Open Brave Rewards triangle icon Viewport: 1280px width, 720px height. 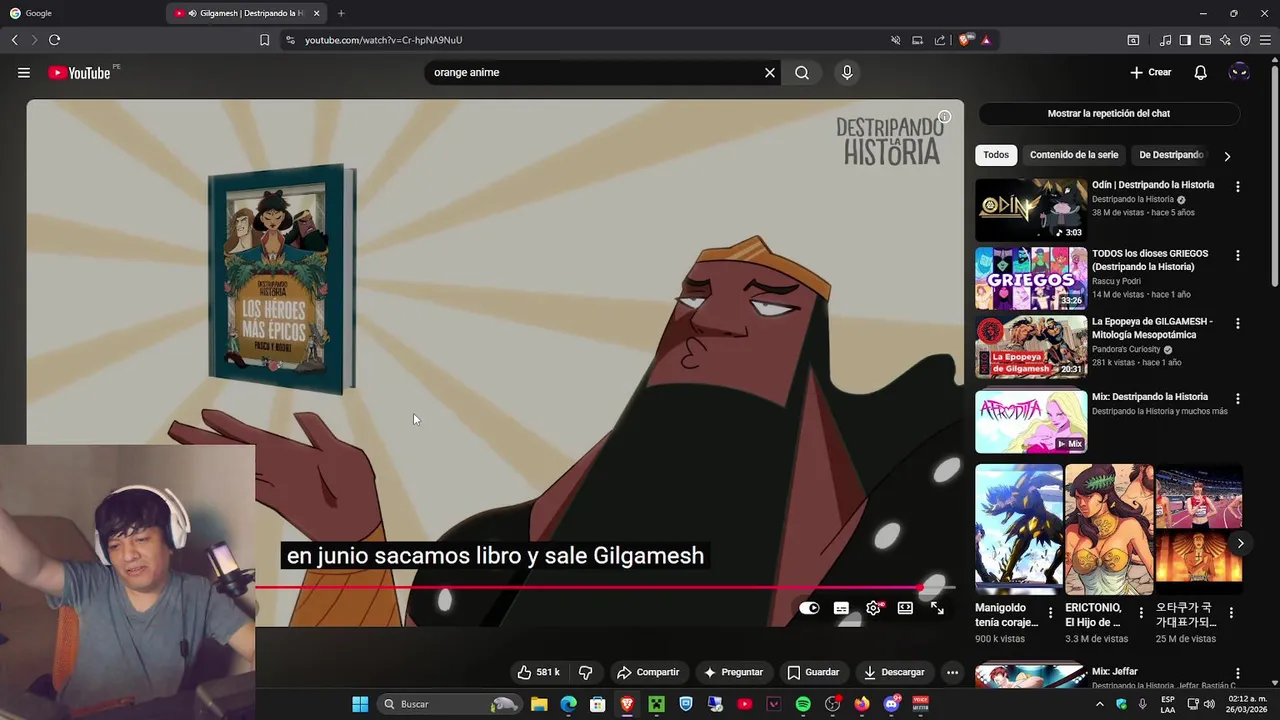[x=986, y=40]
